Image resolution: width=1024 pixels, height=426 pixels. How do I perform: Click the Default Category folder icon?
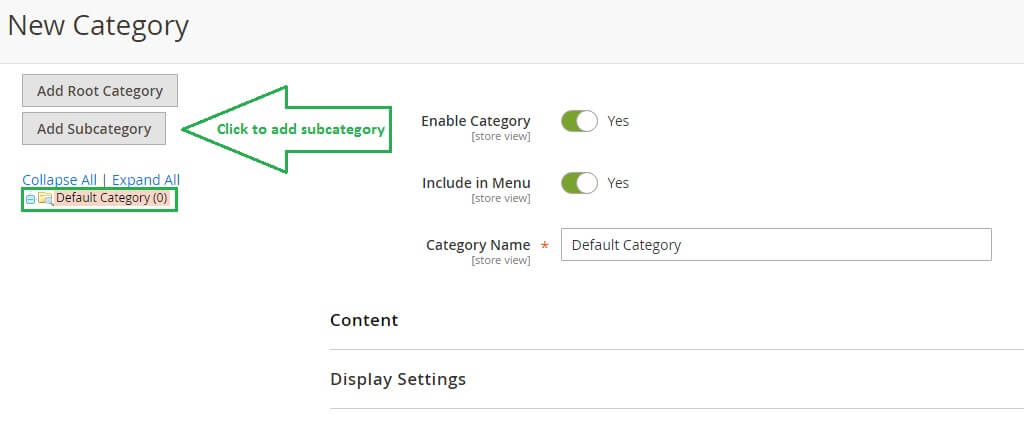pyautogui.click(x=45, y=199)
